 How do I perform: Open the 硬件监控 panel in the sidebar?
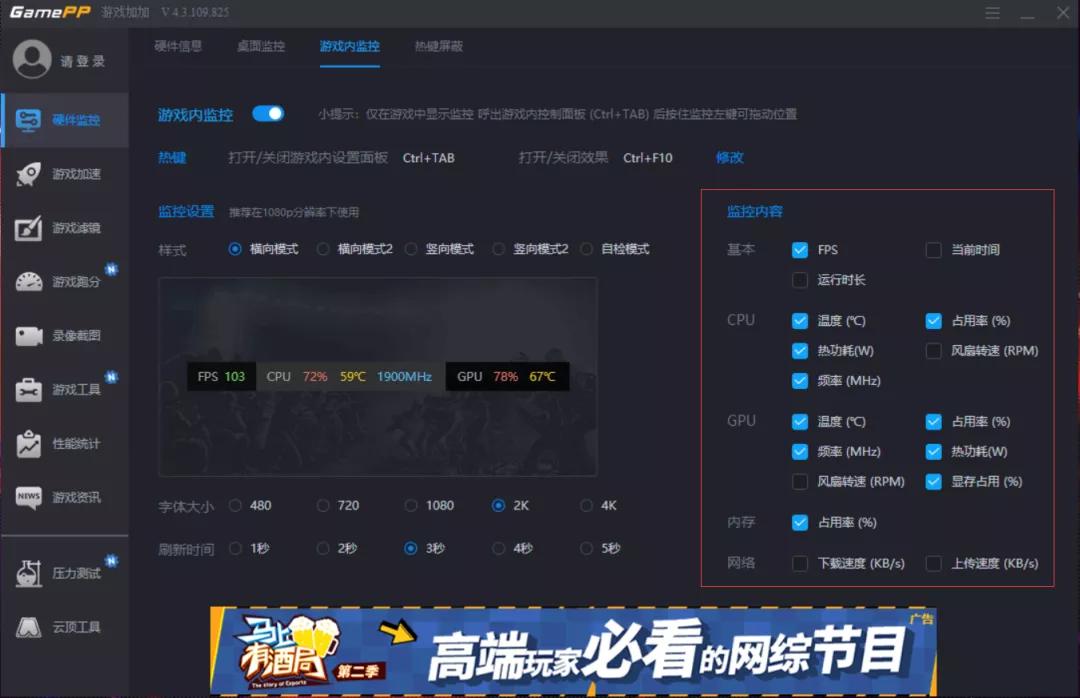[x=65, y=120]
